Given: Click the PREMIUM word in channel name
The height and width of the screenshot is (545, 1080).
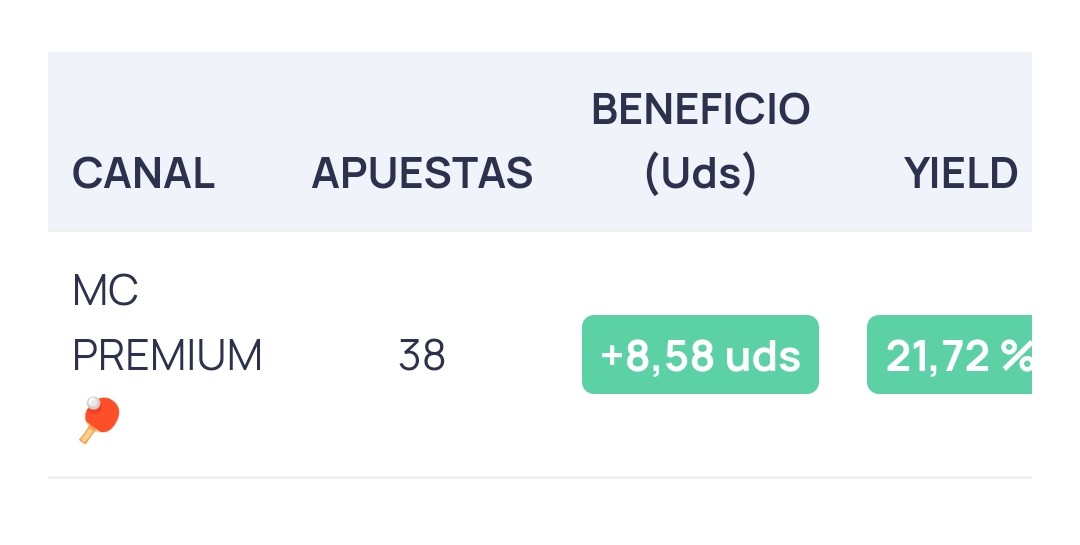Looking at the screenshot, I should [167, 356].
